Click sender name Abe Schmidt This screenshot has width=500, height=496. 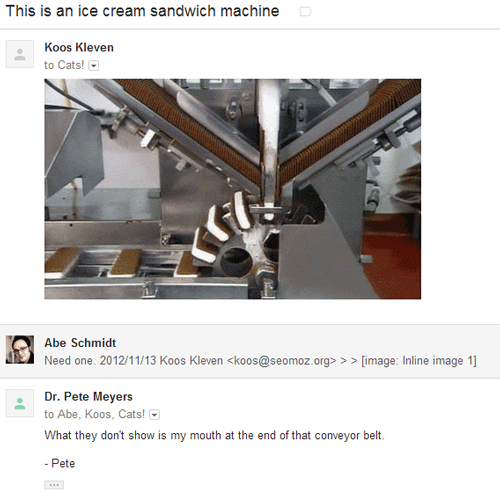(80, 343)
